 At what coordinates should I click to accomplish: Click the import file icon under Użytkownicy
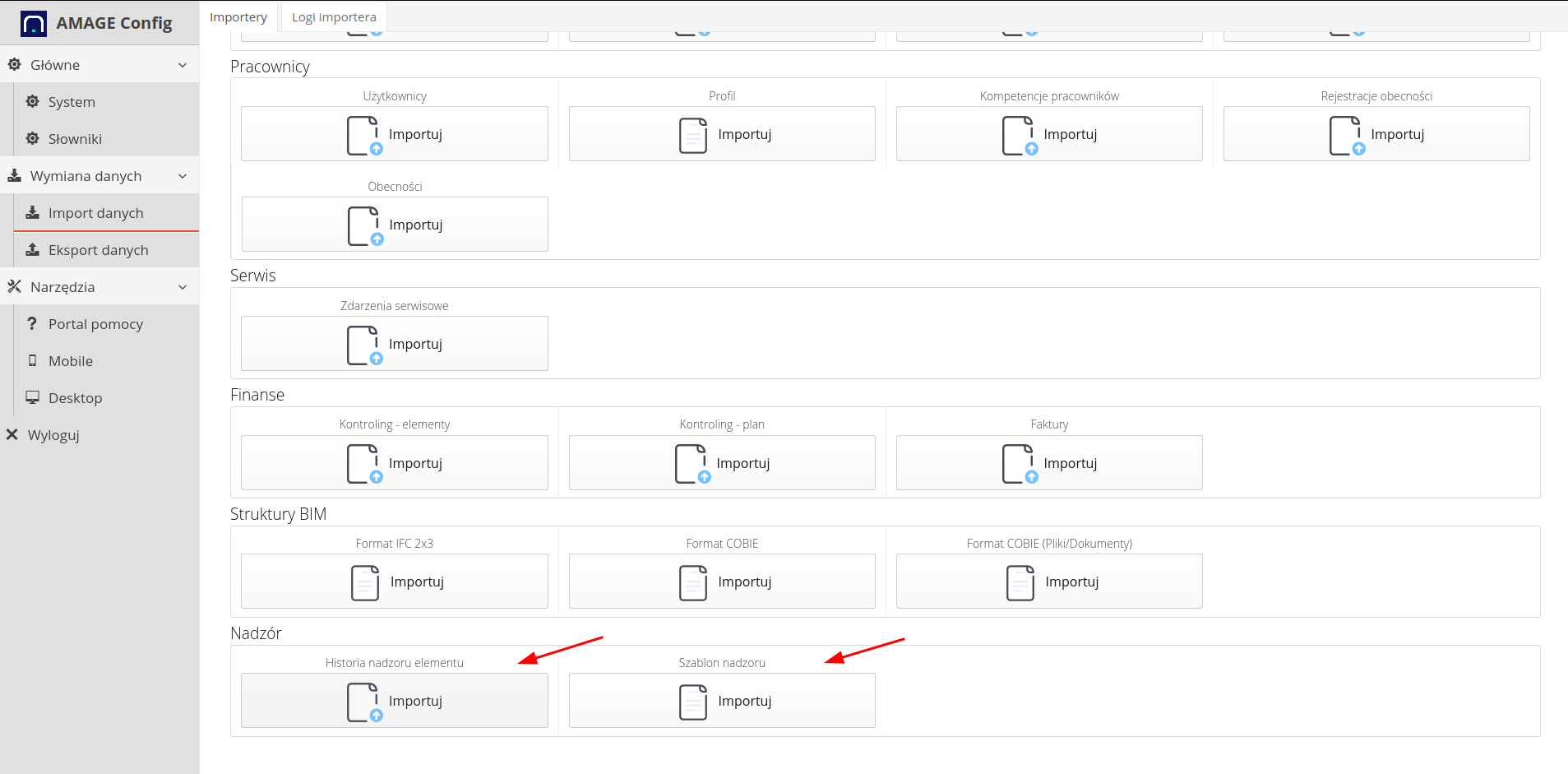click(x=364, y=135)
